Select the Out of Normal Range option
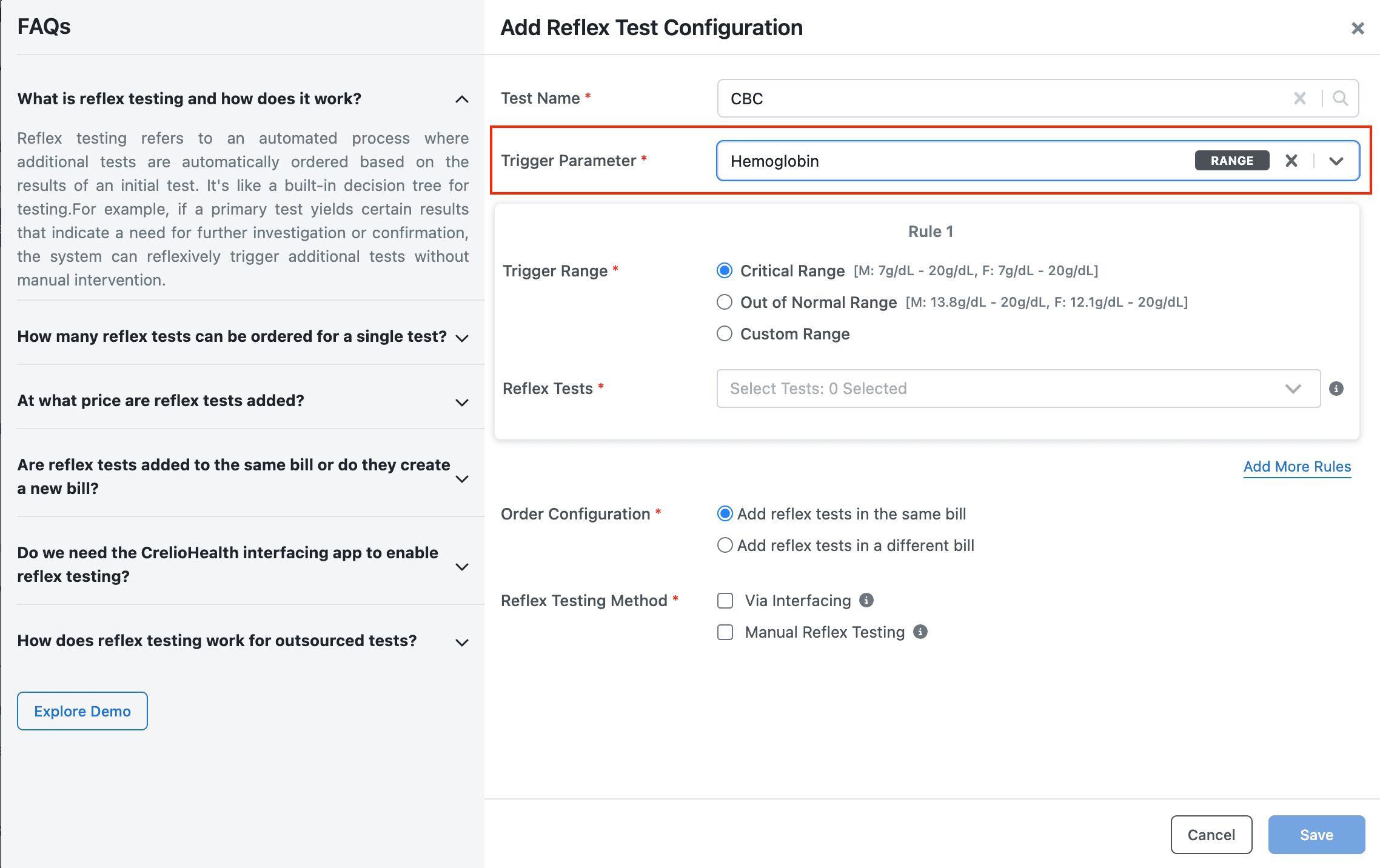 [x=725, y=302]
